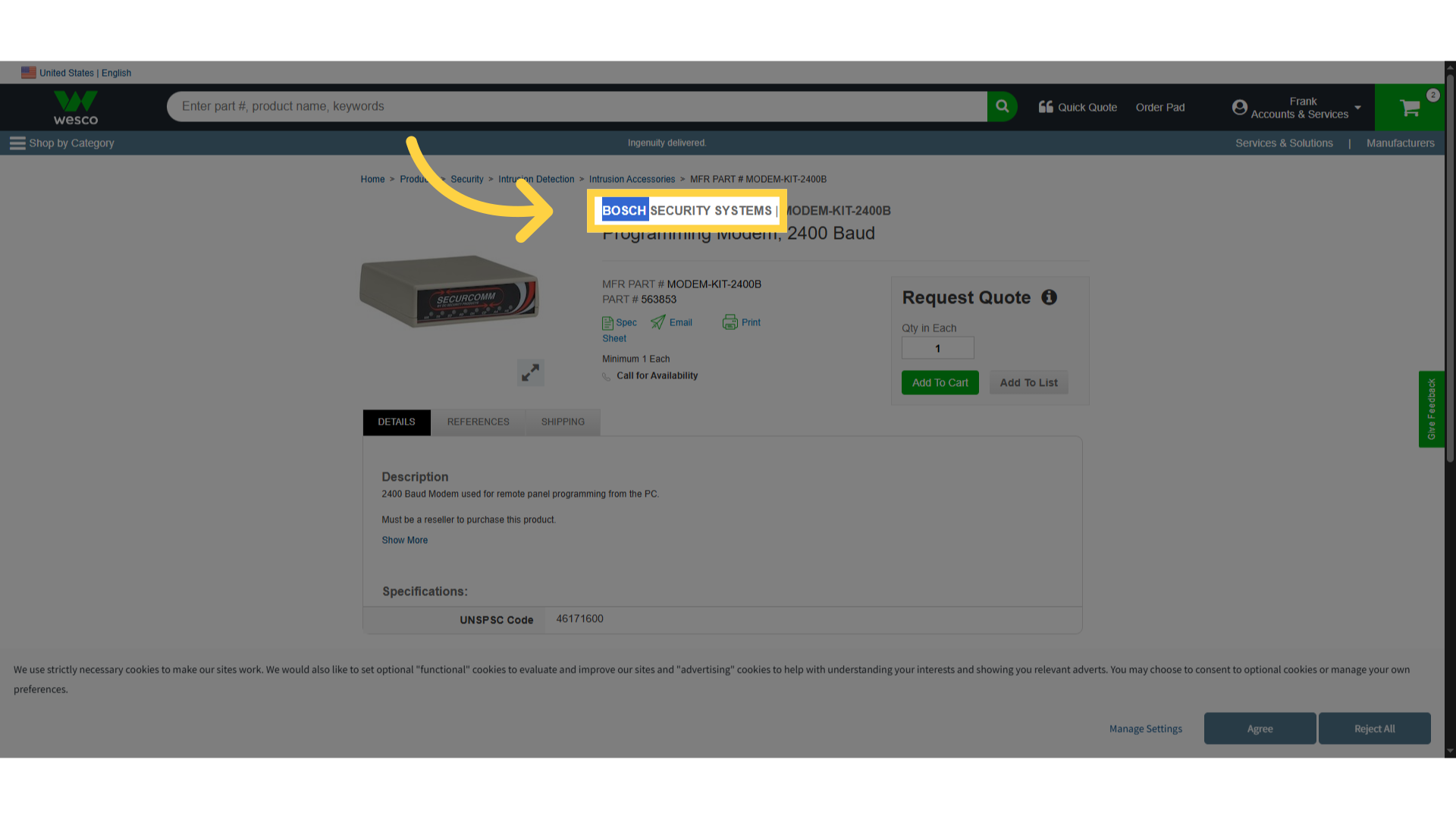Go to Intrusion Accessories breadcrumb

(632, 180)
